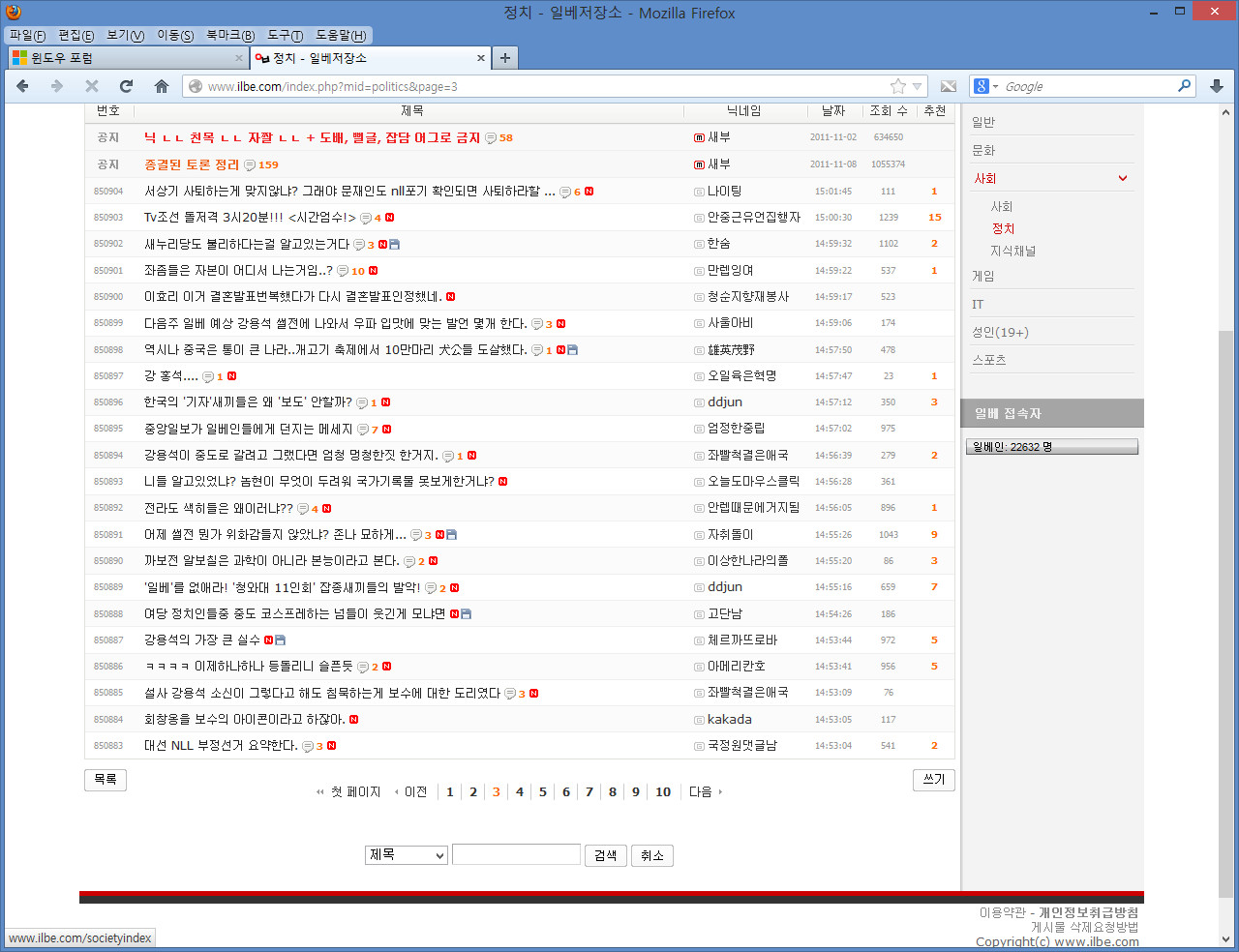Go to the 다음 next pages link
1239x952 pixels.
(x=705, y=791)
